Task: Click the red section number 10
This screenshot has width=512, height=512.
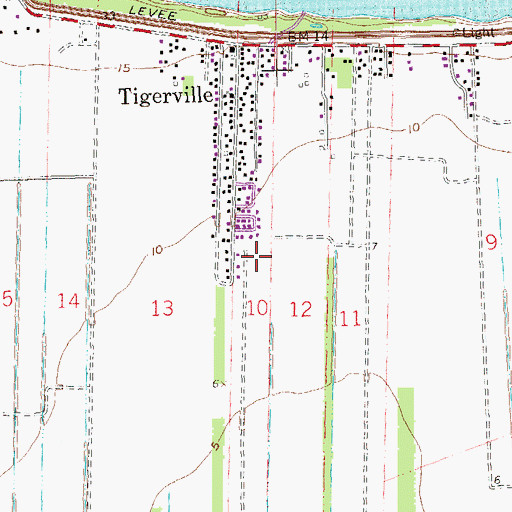Action: click(x=257, y=307)
